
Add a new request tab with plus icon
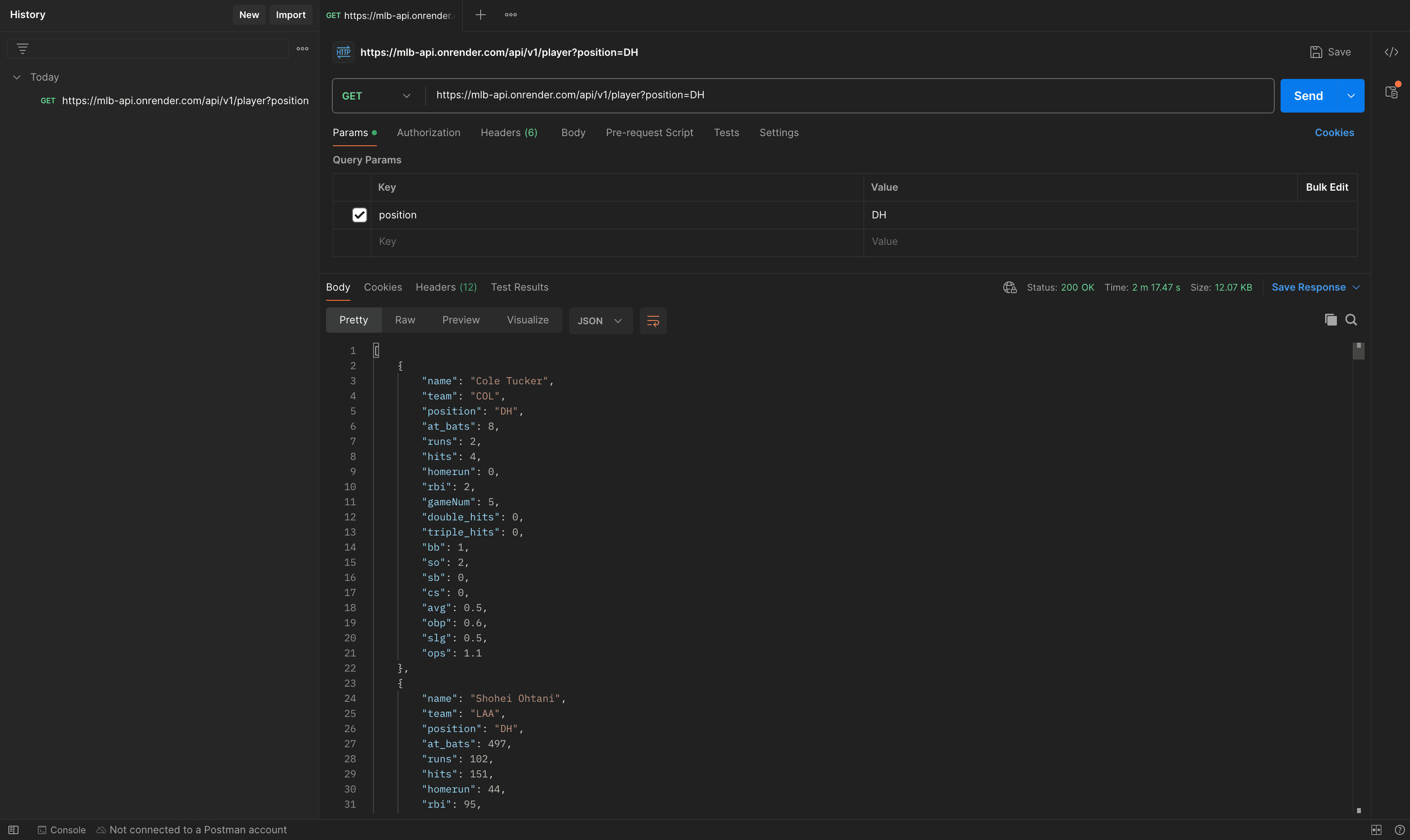[x=480, y=15]
